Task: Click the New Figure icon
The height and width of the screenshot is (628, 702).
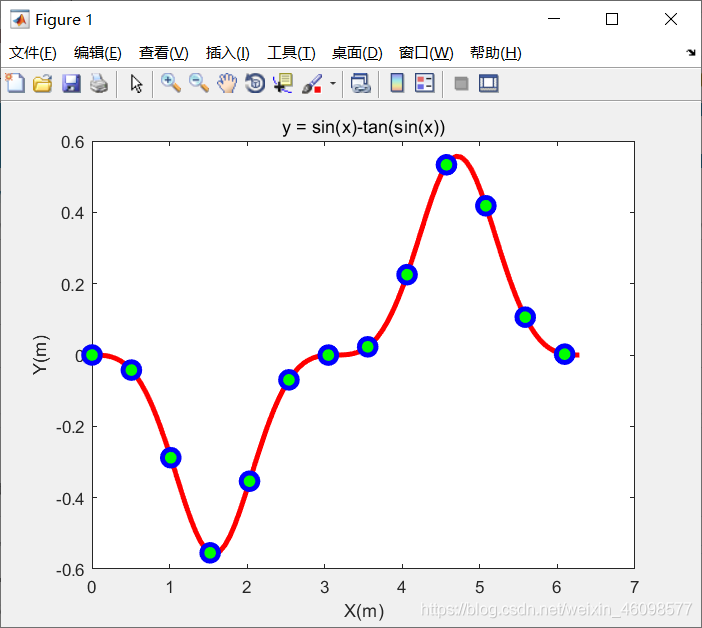Action: point(15,83)
